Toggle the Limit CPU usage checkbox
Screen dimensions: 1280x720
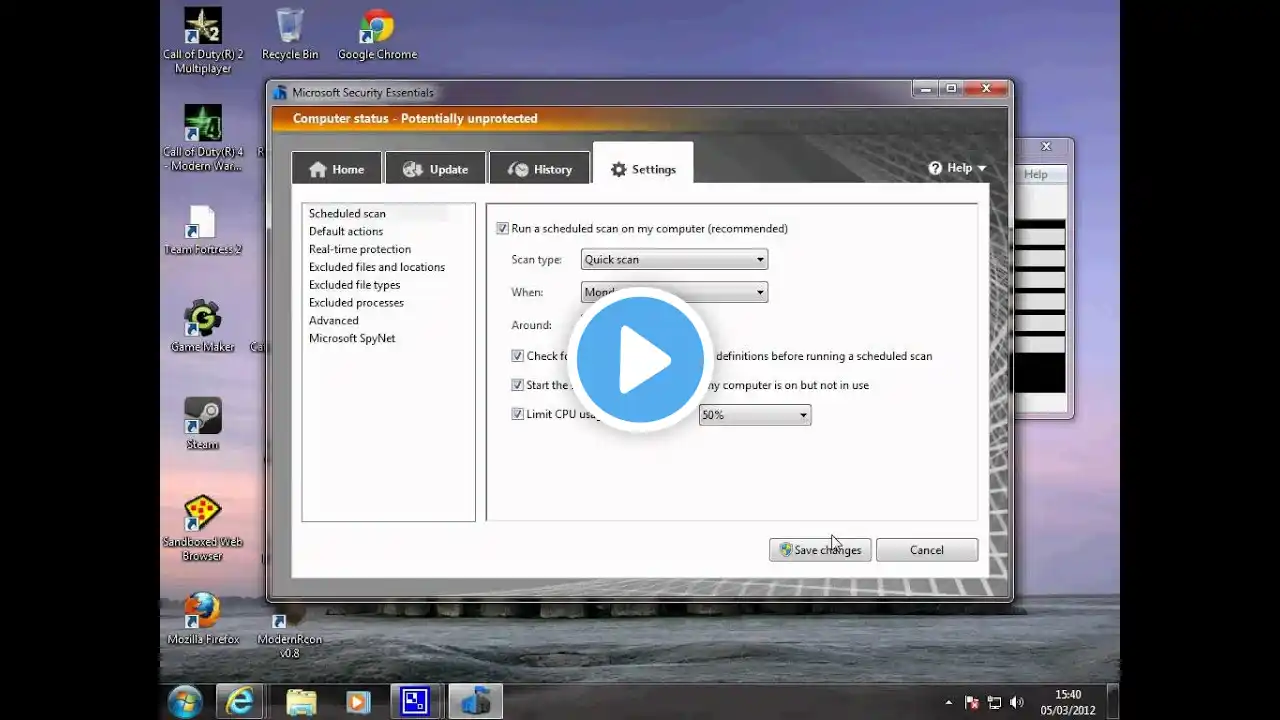pos(517,414)
